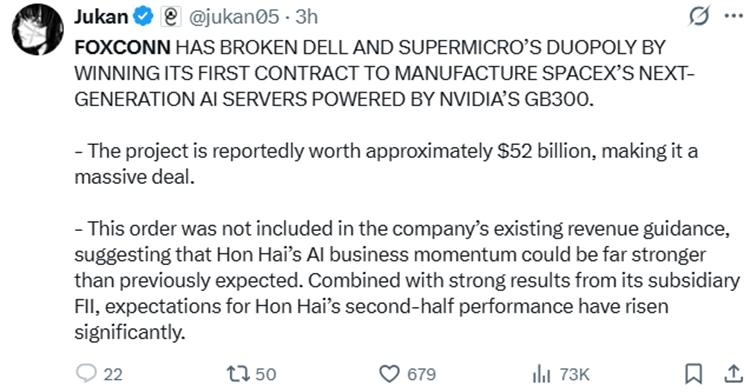Open Jukan's profile picture avatar
Viewport: 750px width, 392px height.
pyautogui.click(x=38, y=29)
